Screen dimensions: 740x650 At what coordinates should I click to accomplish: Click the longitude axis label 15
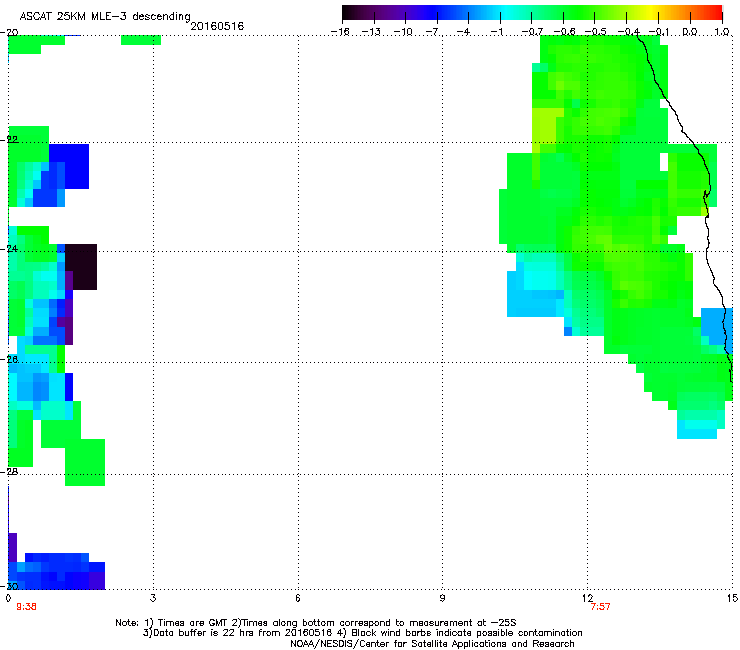coord(732,599)
